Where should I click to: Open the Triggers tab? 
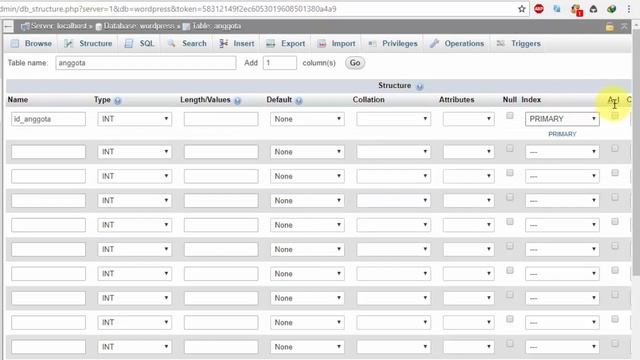(519, 43)
